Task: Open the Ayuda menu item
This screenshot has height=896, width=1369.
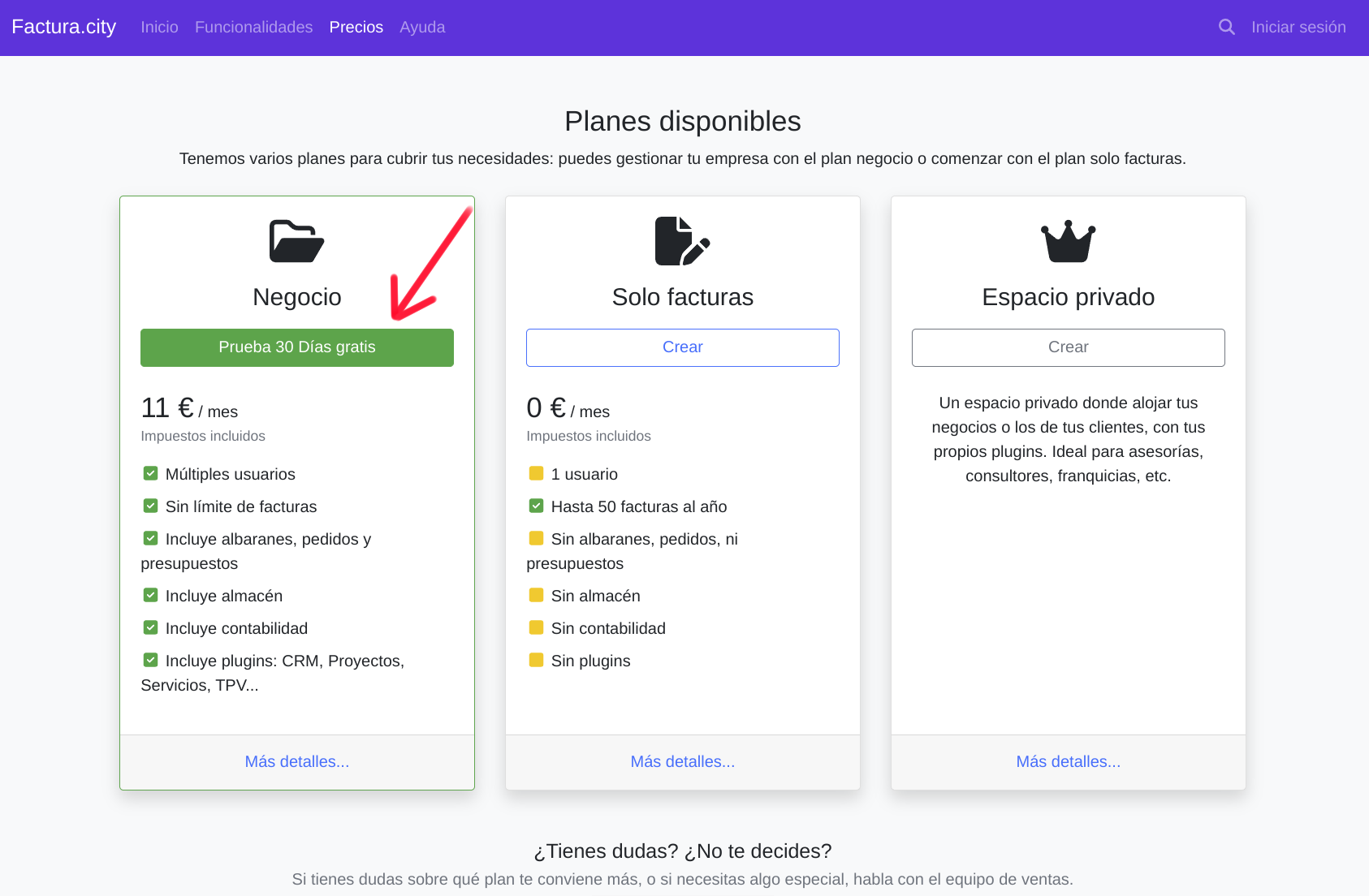Action: click(422, 27)
